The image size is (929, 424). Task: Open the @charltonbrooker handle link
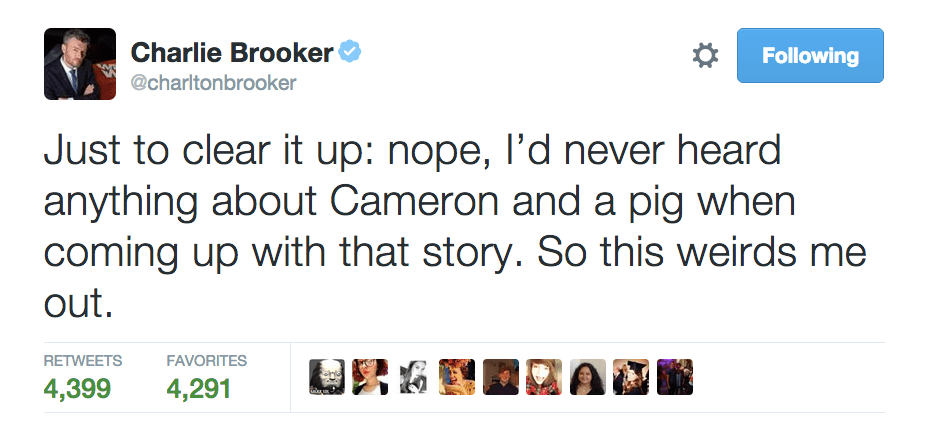pyautogui.click(x=213, y=83)
